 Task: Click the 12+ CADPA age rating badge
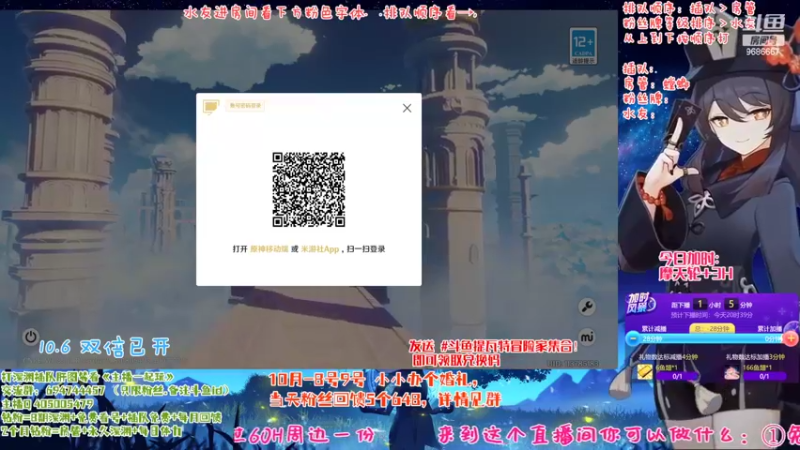[x=583, y=46]
